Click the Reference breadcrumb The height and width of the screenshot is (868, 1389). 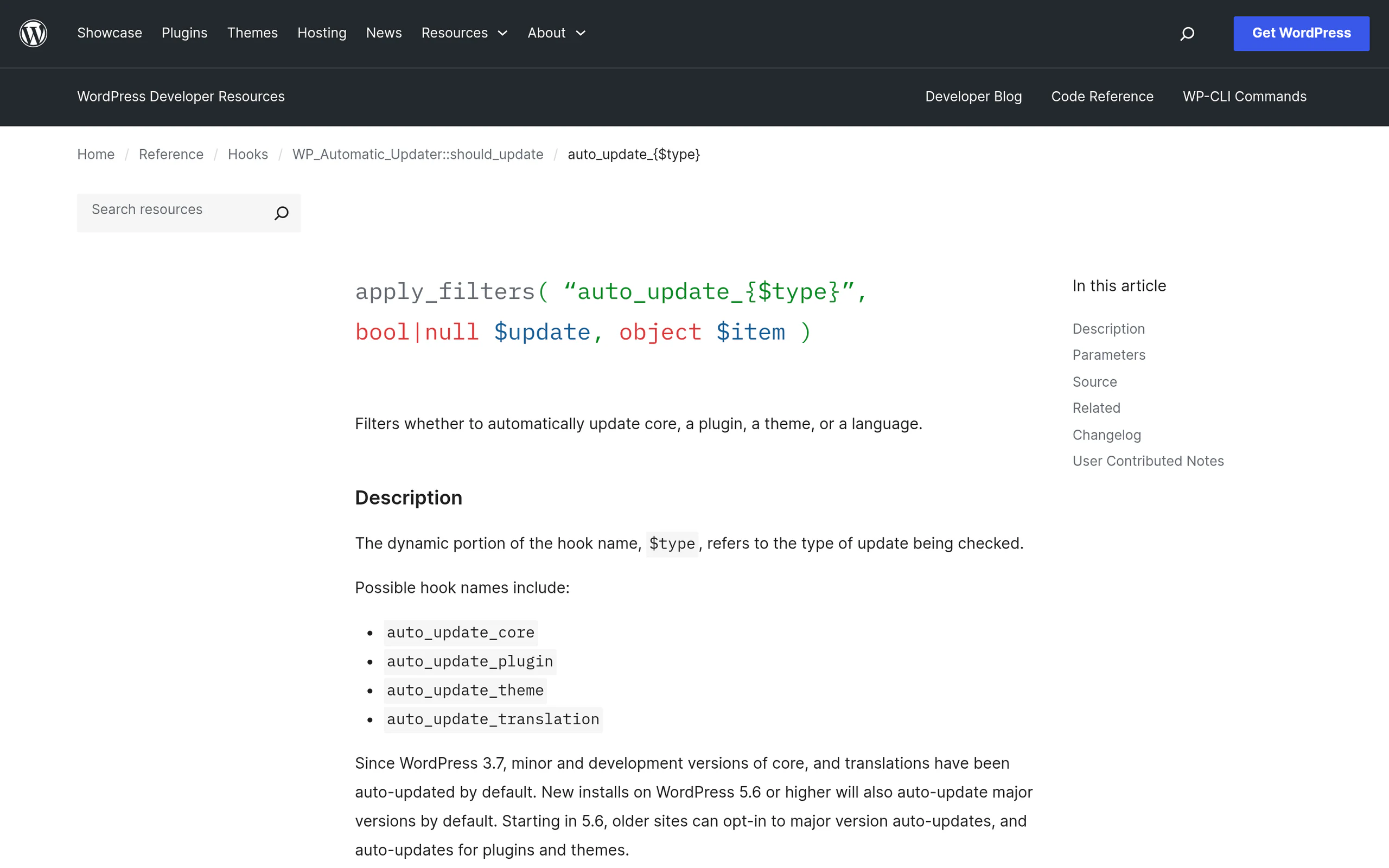click(171, 155)
